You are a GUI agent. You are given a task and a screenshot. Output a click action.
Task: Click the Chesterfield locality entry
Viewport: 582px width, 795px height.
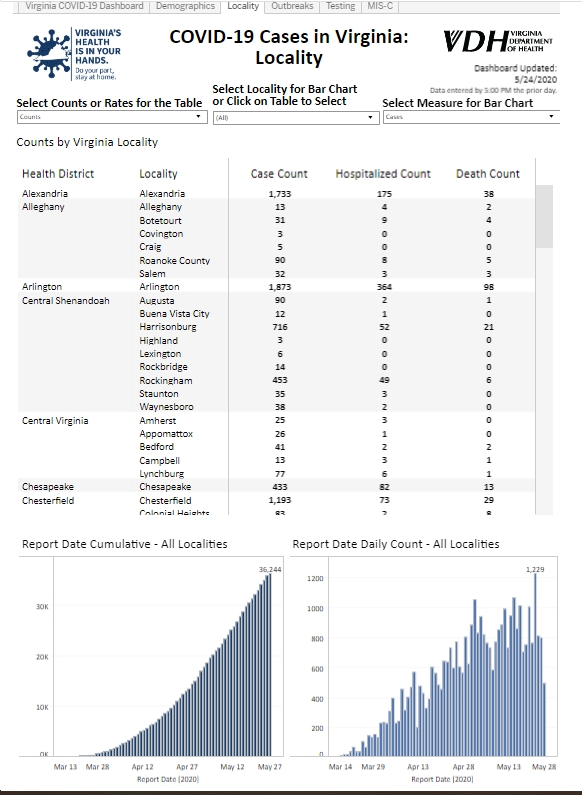click(x=165, y=500)
